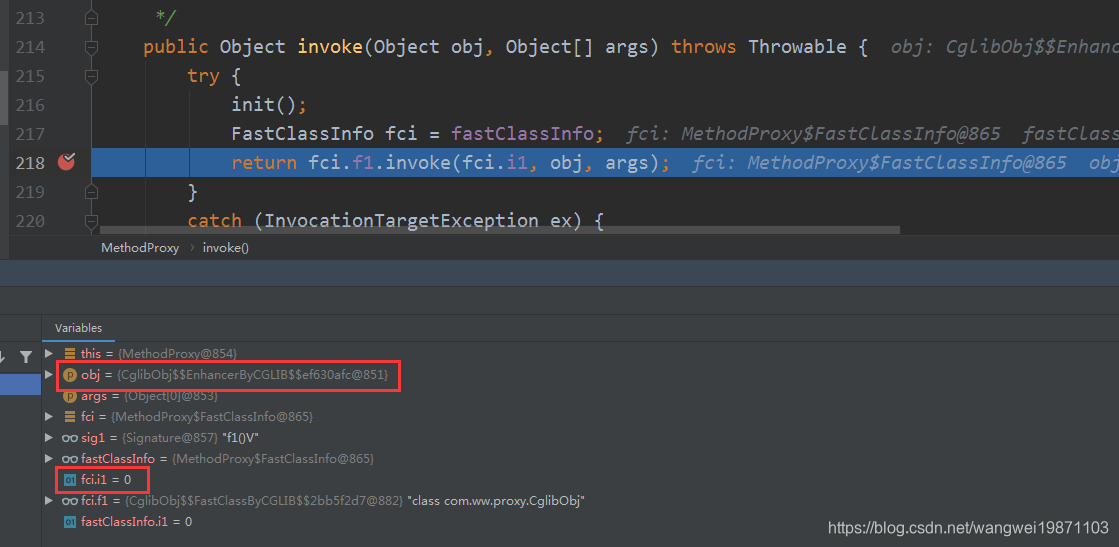Click the value {MethodProxy@854} of this
The height and width of the screenshot is (547, 1119).
177,353
